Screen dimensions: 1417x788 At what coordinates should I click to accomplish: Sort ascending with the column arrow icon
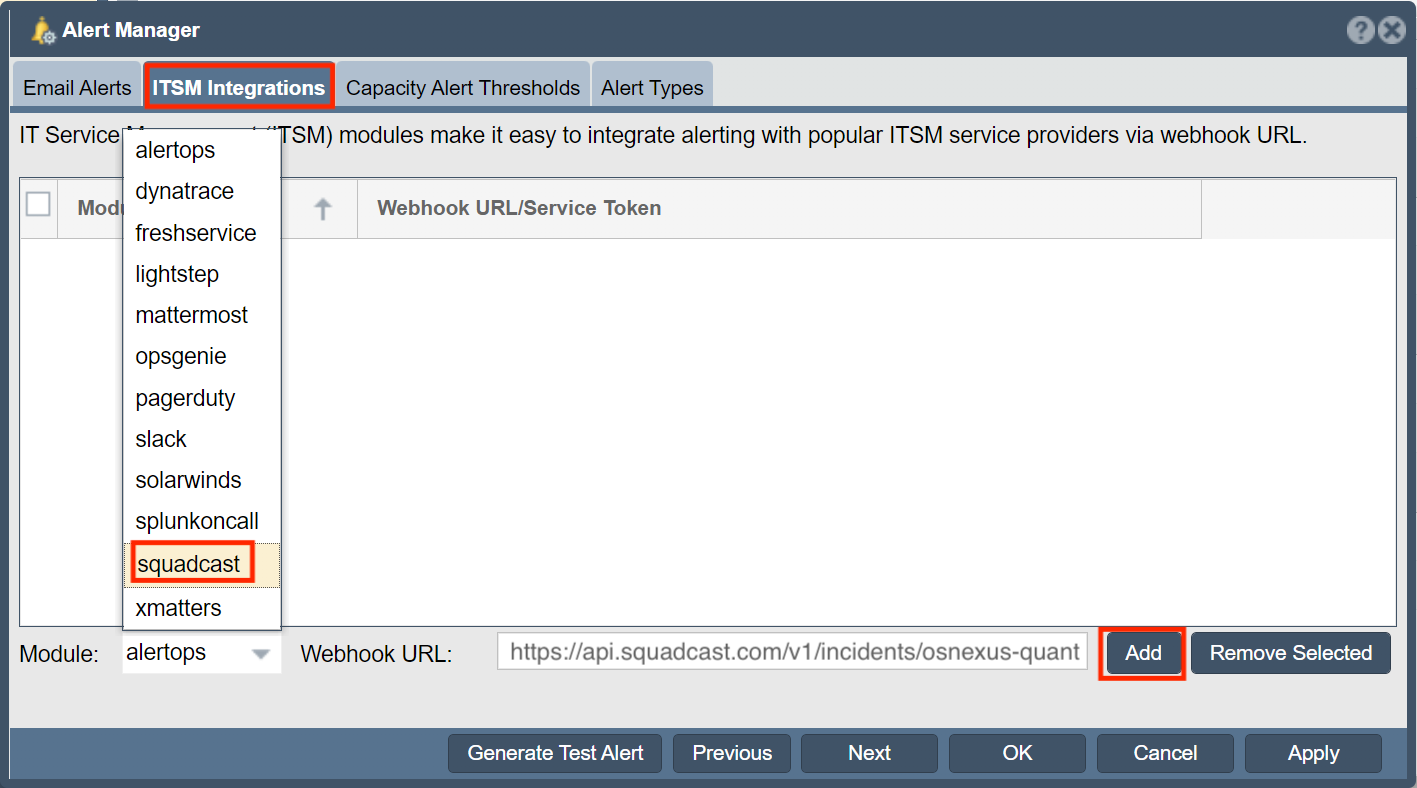tap(322, 209)
